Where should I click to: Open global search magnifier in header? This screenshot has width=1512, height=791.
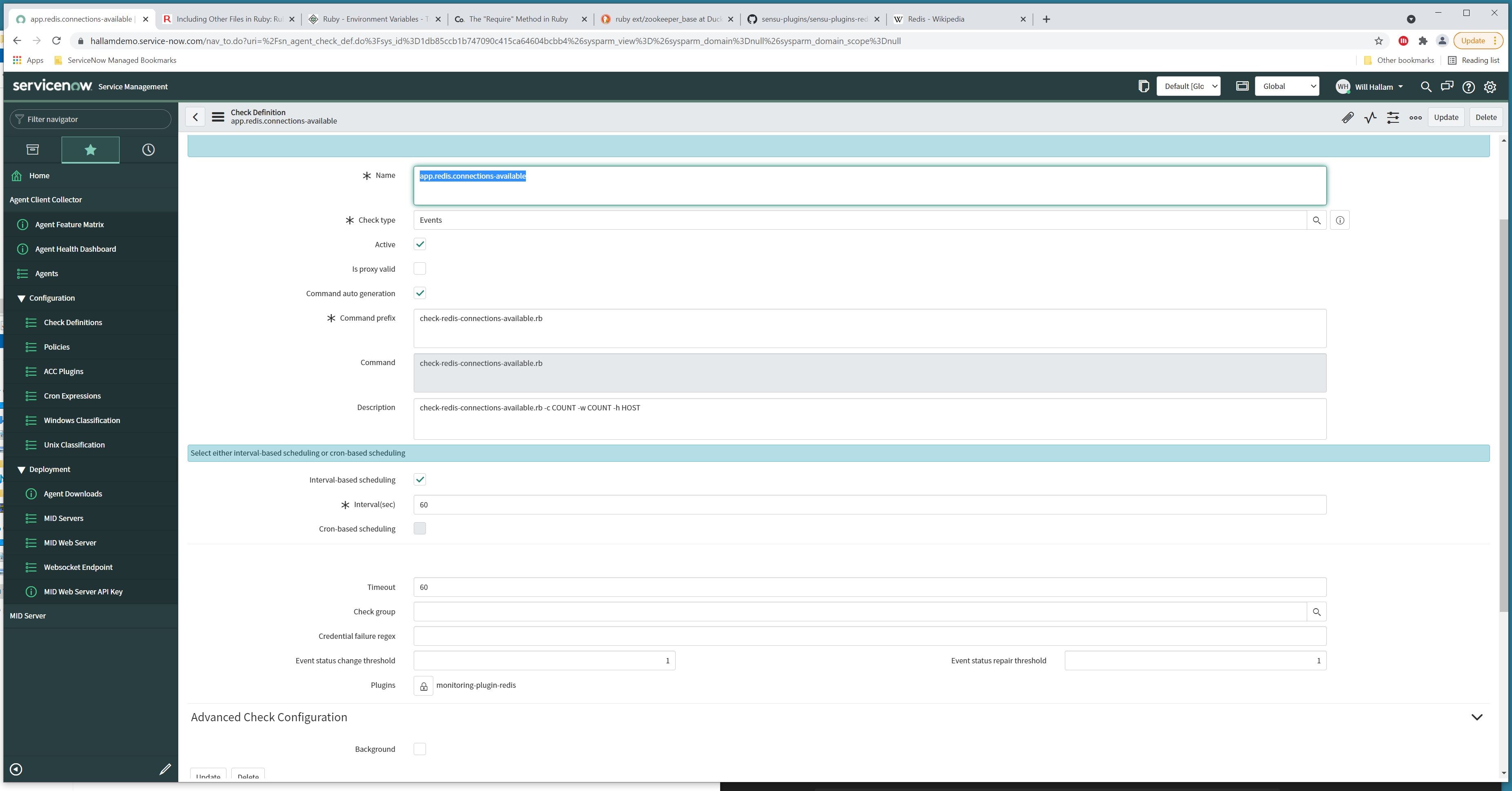tap(1426, 87)
